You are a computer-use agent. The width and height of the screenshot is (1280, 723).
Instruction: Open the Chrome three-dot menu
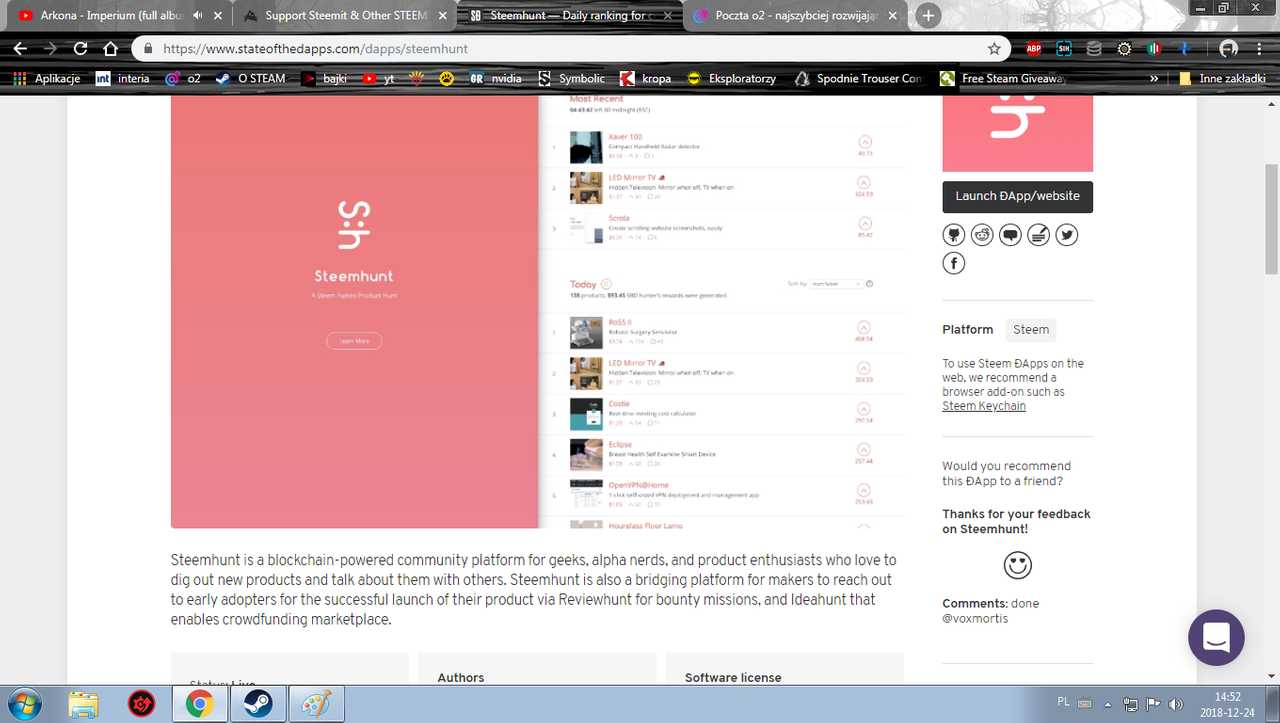click(1261, 48)
